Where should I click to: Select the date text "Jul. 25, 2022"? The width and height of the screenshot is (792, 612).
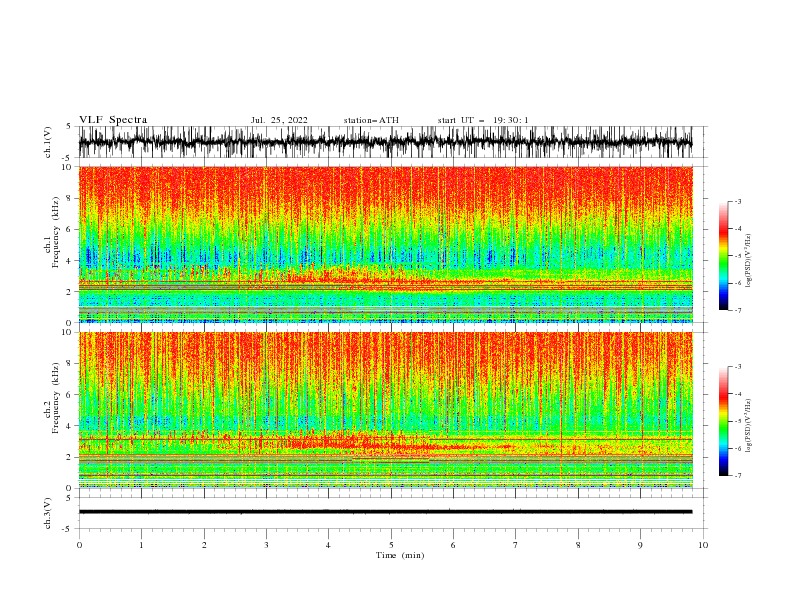coord(279,120)
